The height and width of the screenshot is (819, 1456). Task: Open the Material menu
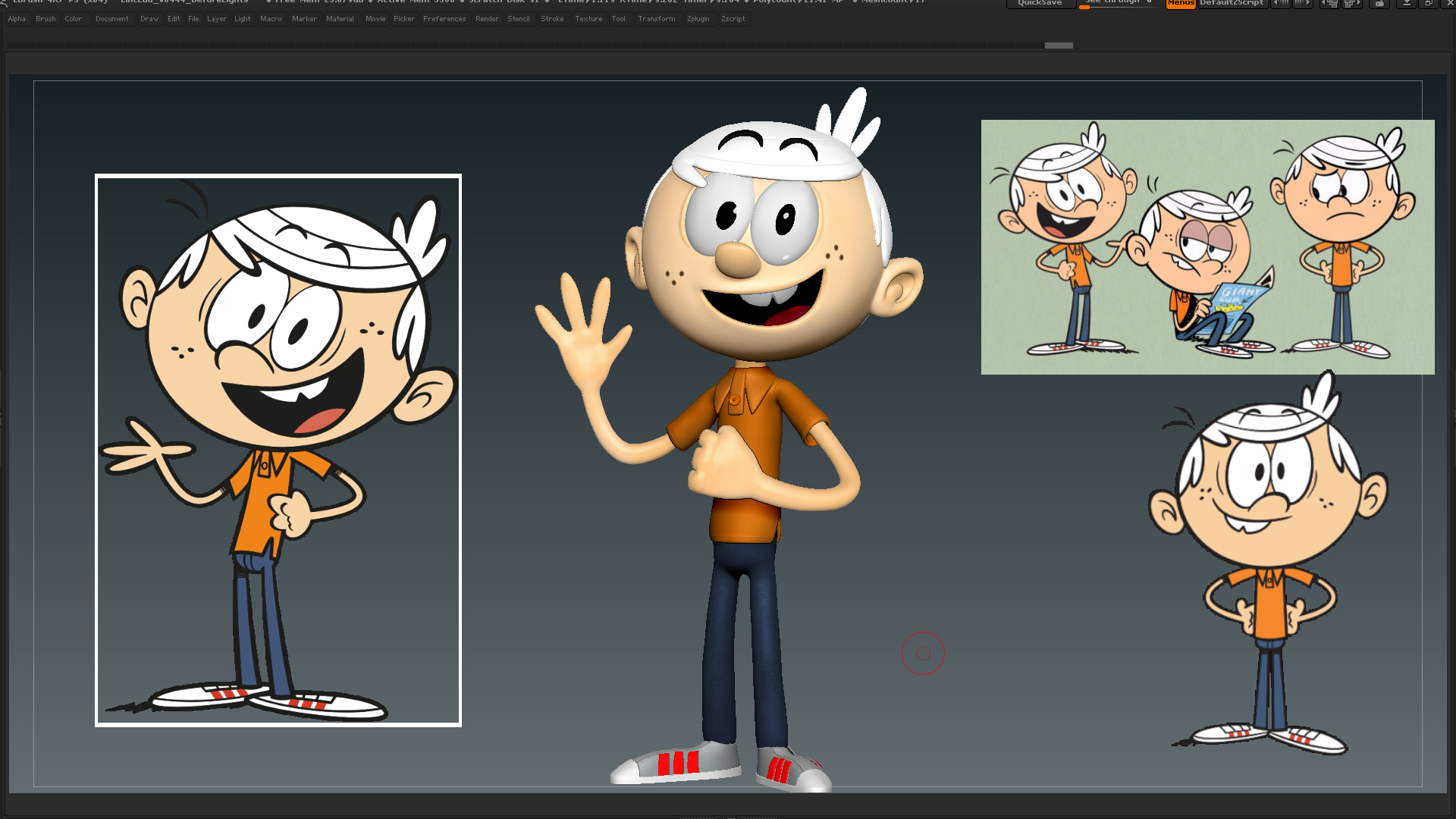click(x=340, y=19)
